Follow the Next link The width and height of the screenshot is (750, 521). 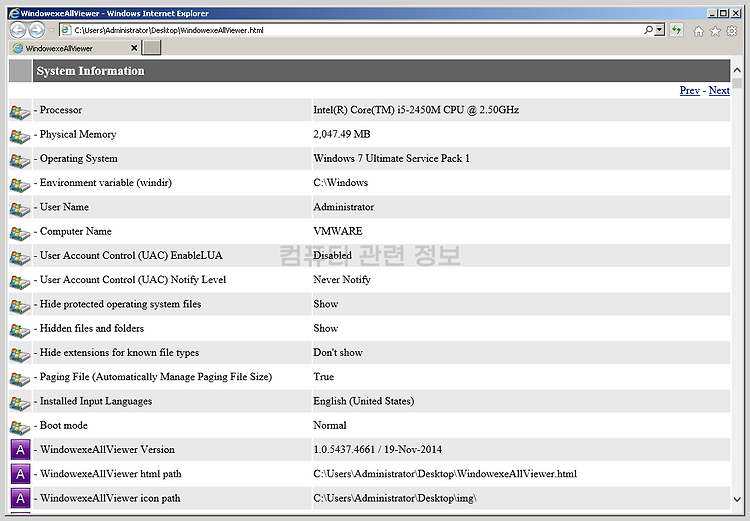pos(719,90)
